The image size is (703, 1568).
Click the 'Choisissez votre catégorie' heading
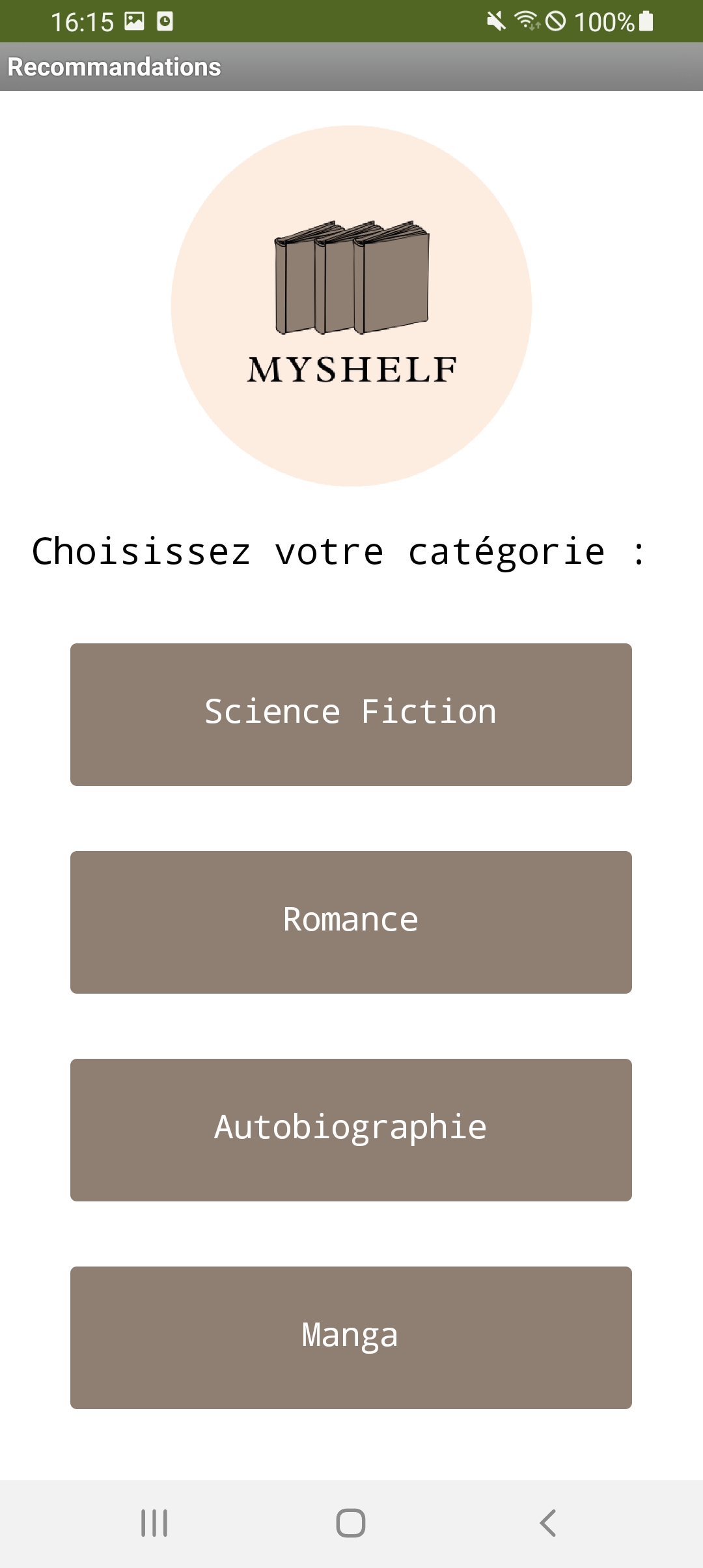338,552
